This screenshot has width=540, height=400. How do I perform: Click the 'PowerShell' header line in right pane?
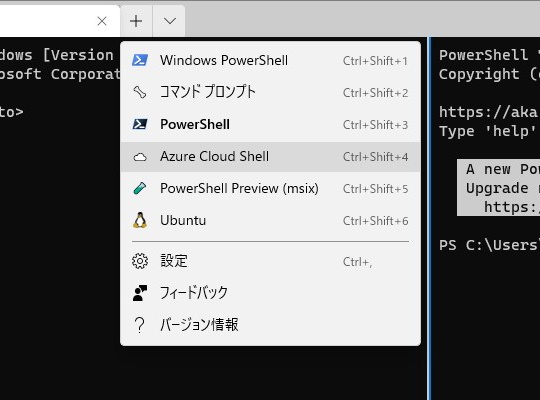tap(489, 55)
